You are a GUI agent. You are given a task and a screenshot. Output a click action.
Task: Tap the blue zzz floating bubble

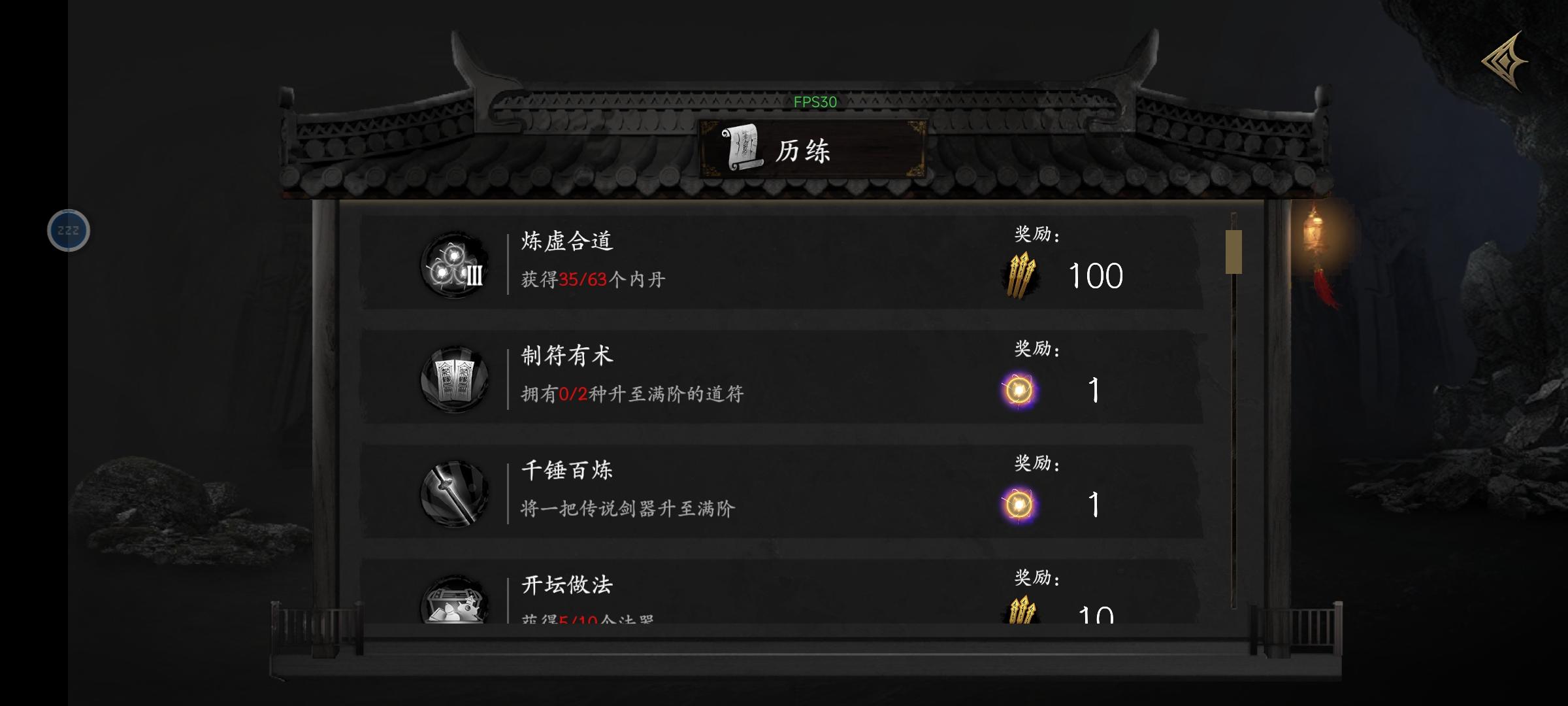[x=69, y=230]
